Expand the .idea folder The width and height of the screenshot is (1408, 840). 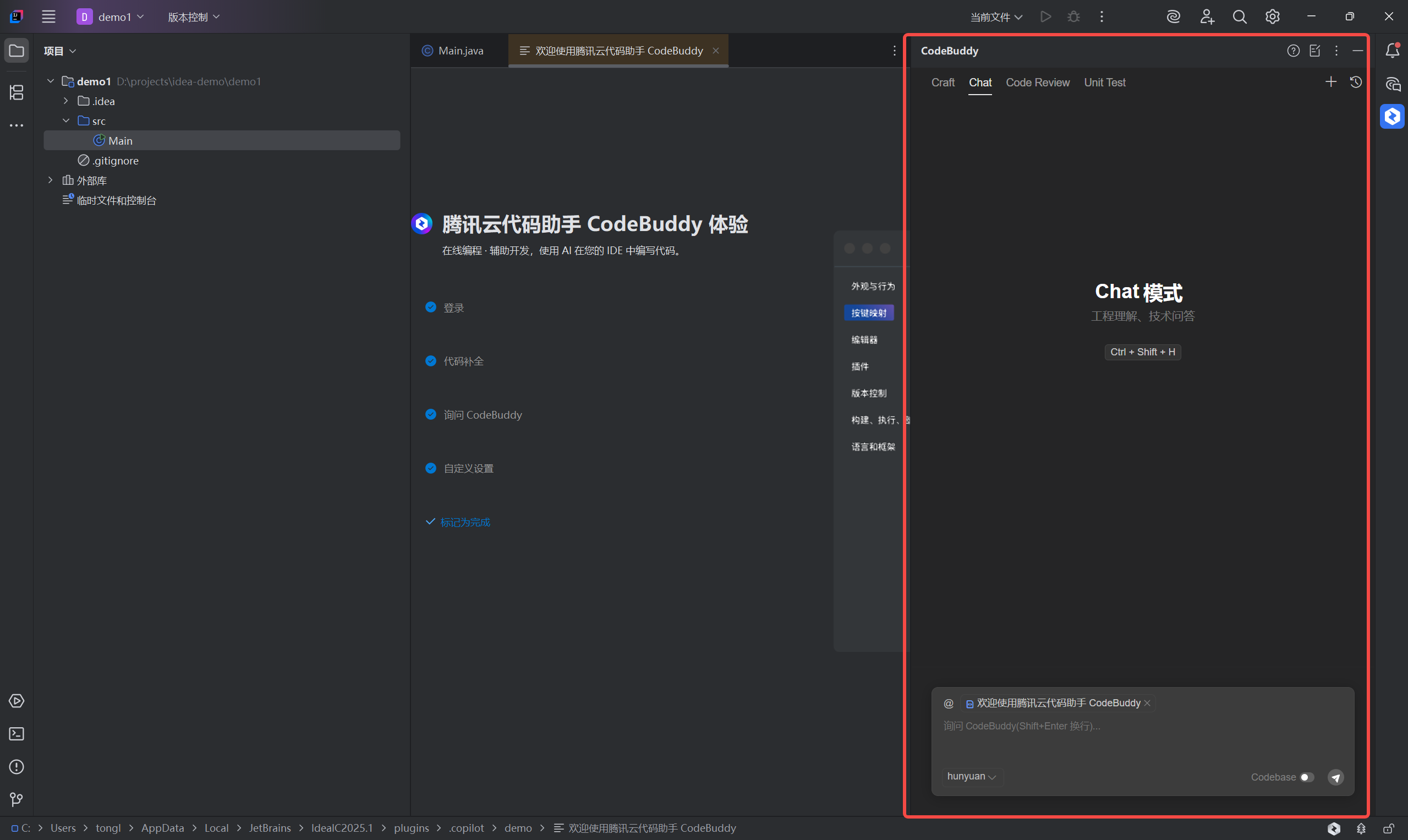[65, 101]
